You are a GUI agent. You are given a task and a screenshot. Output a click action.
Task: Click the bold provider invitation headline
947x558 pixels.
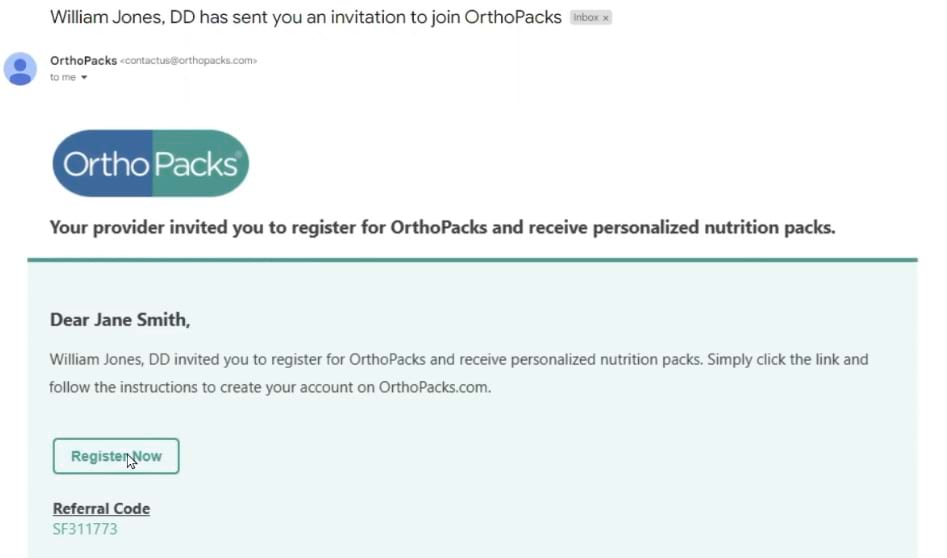[x=442, y=227]
